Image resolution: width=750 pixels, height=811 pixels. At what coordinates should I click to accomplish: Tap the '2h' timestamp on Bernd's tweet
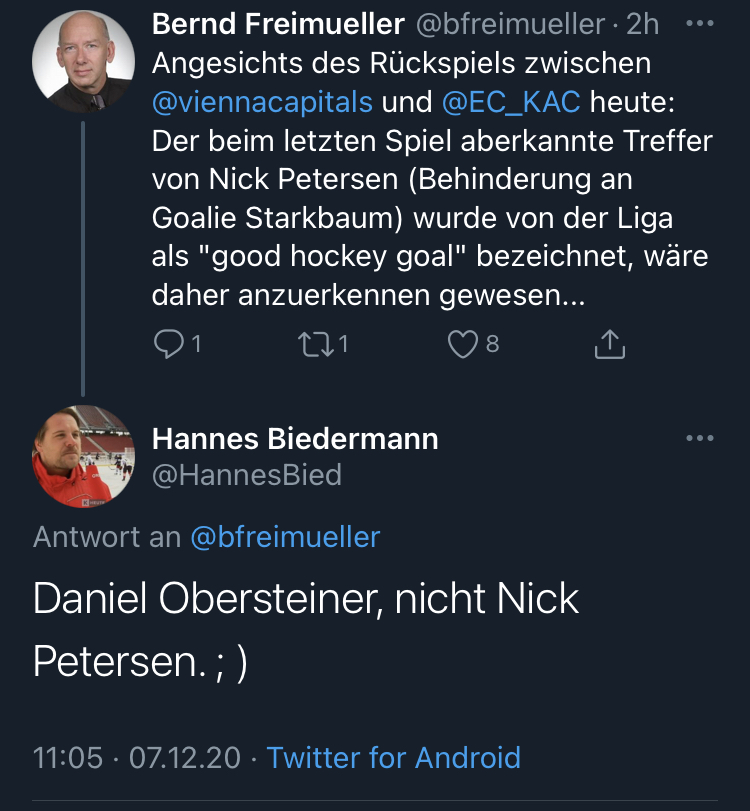(643, 24)
